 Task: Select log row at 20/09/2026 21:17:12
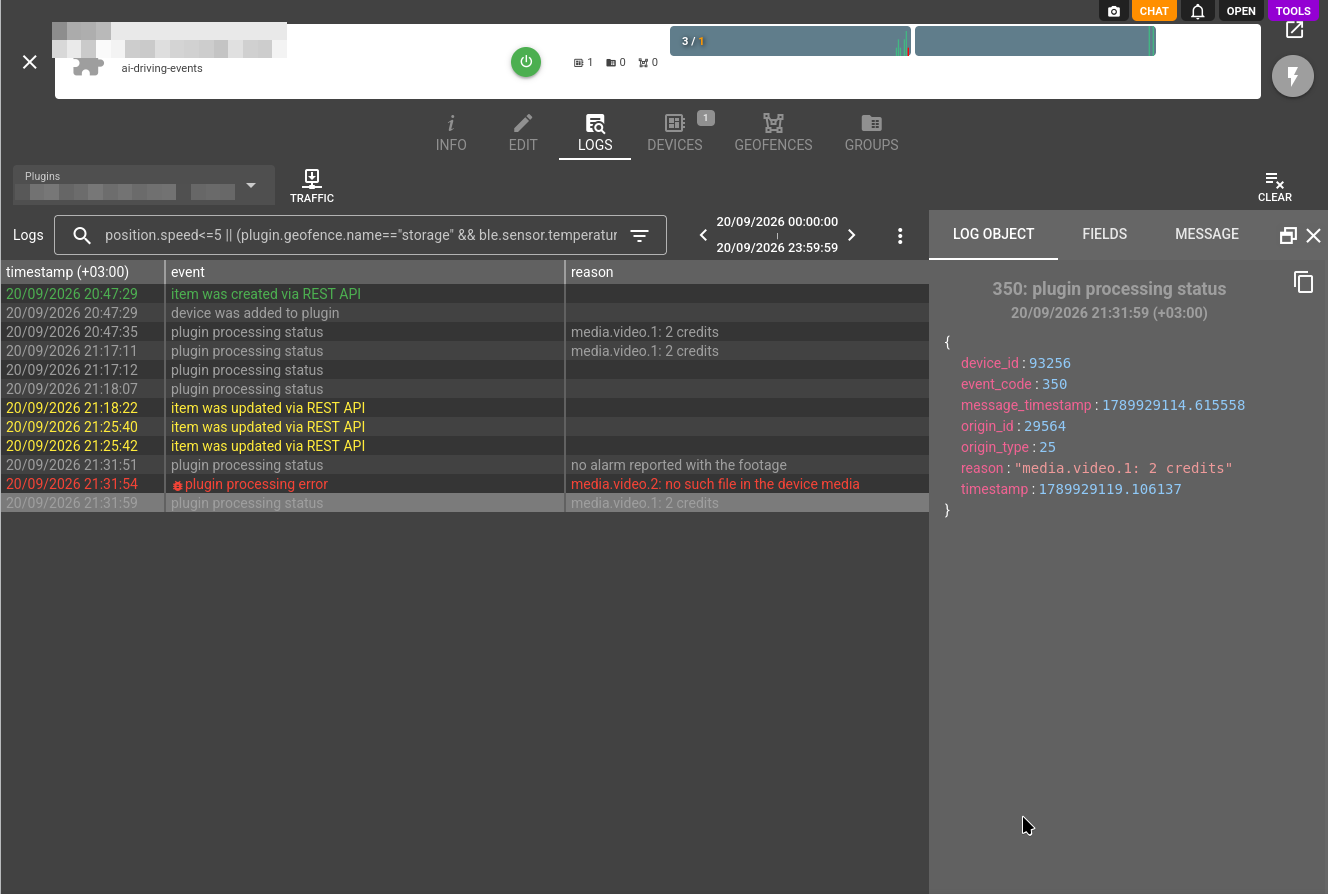click(x=465, y=370)
